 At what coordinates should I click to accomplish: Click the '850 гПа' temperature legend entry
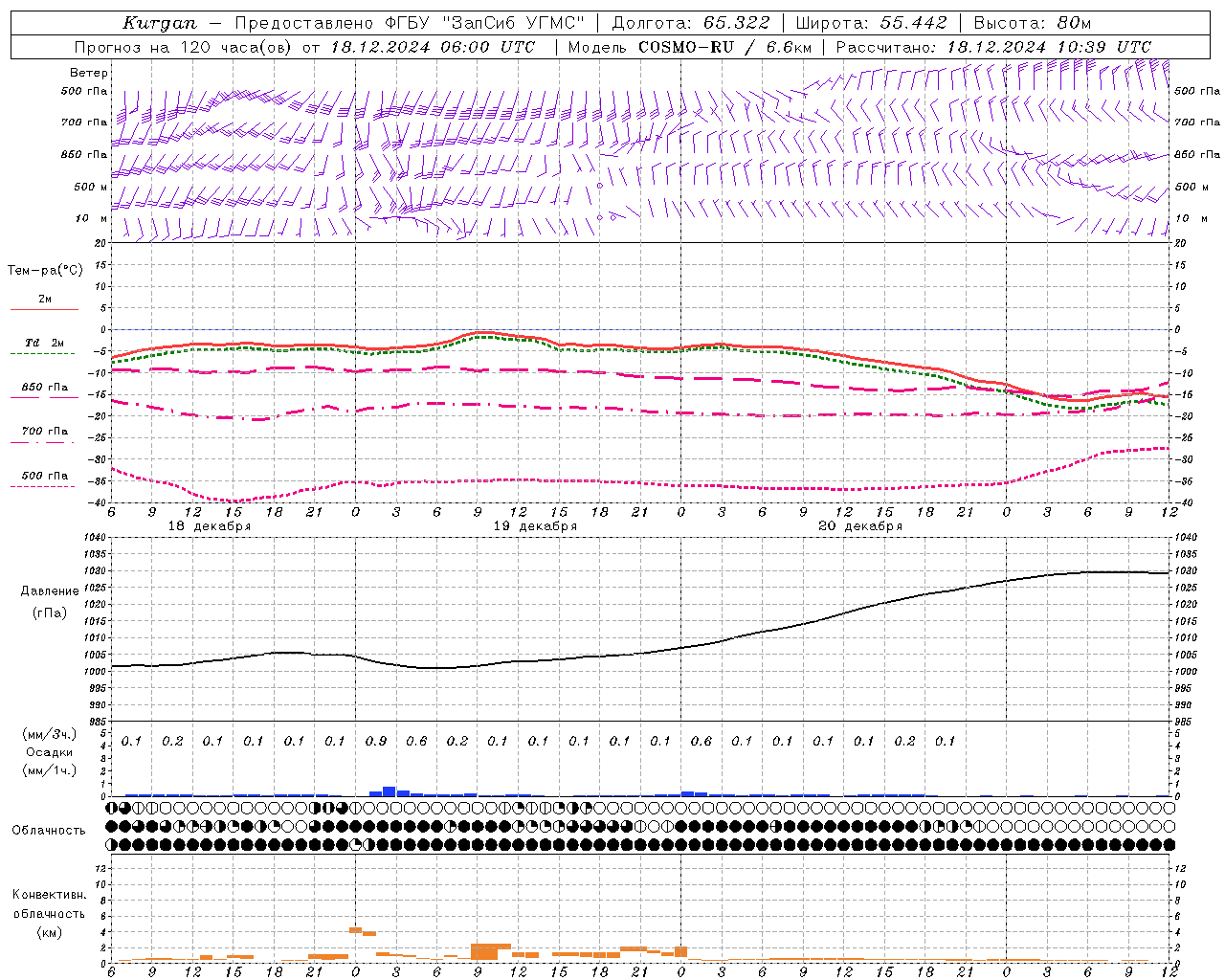click(45, 388)
